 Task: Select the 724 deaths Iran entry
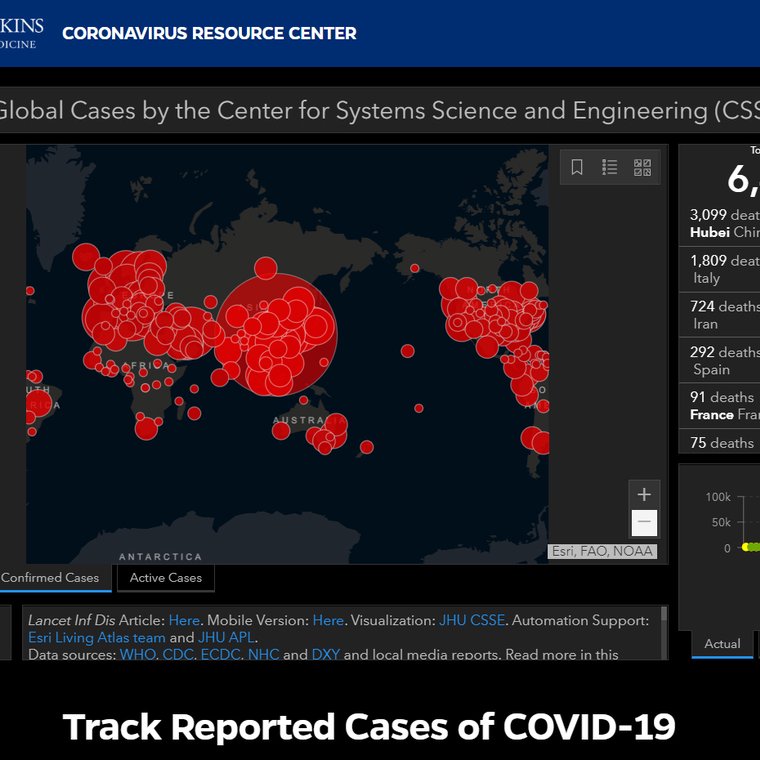pos(719,315)
